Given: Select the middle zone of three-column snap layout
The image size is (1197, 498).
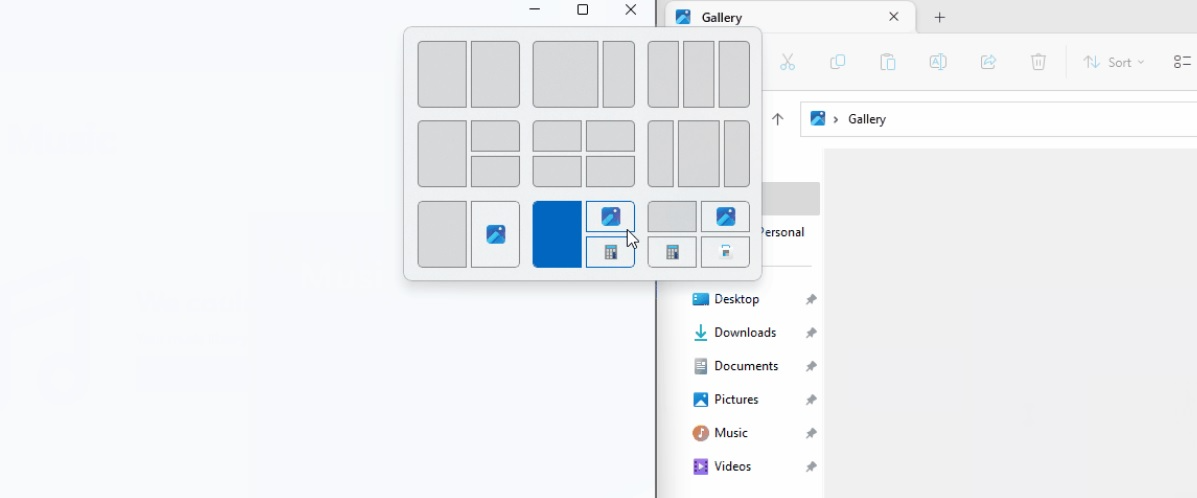Looking at the screenshot, I should (699, 74).
